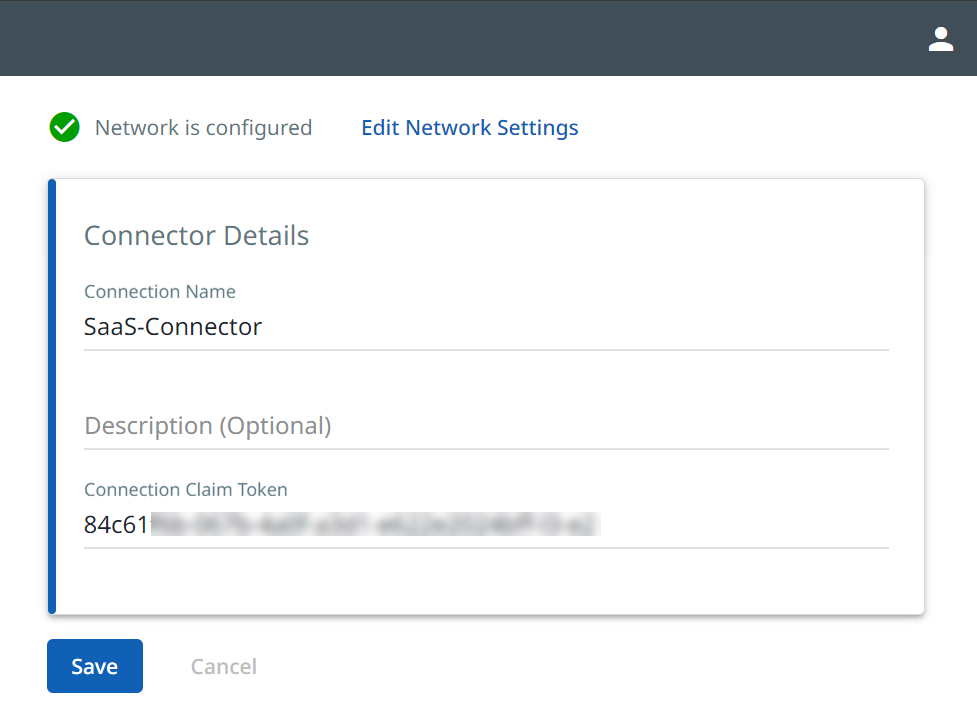
Task: Click the word "Description" in placeholder
Action: 148,426
